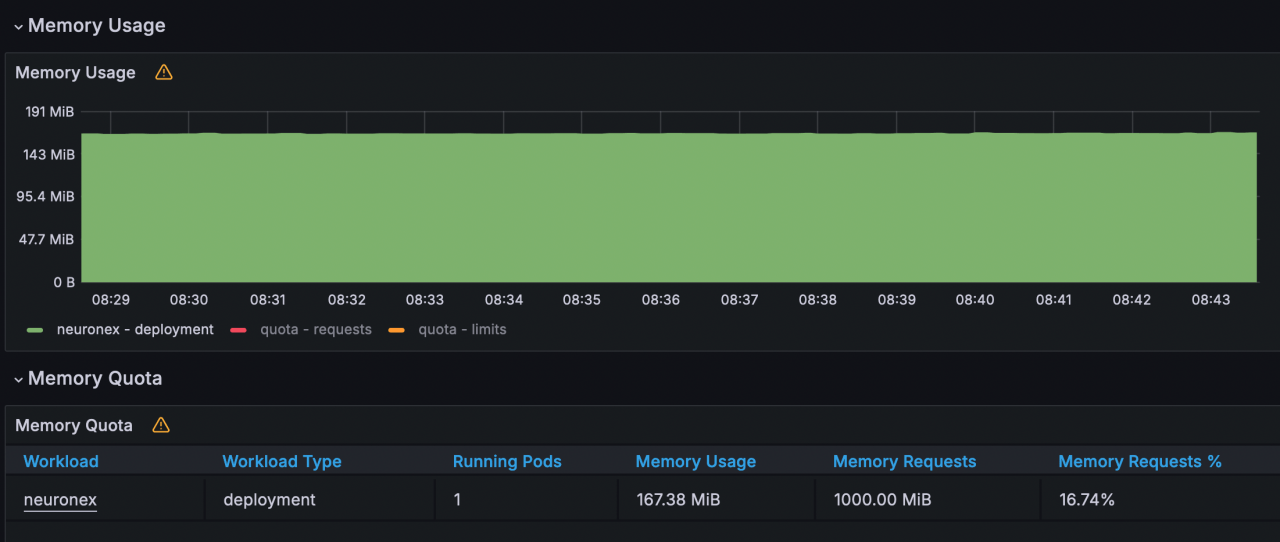The height and width of the screenshot is (542, 1280).
Task: Toggle the quota - requests legend series
Action: 316,329
